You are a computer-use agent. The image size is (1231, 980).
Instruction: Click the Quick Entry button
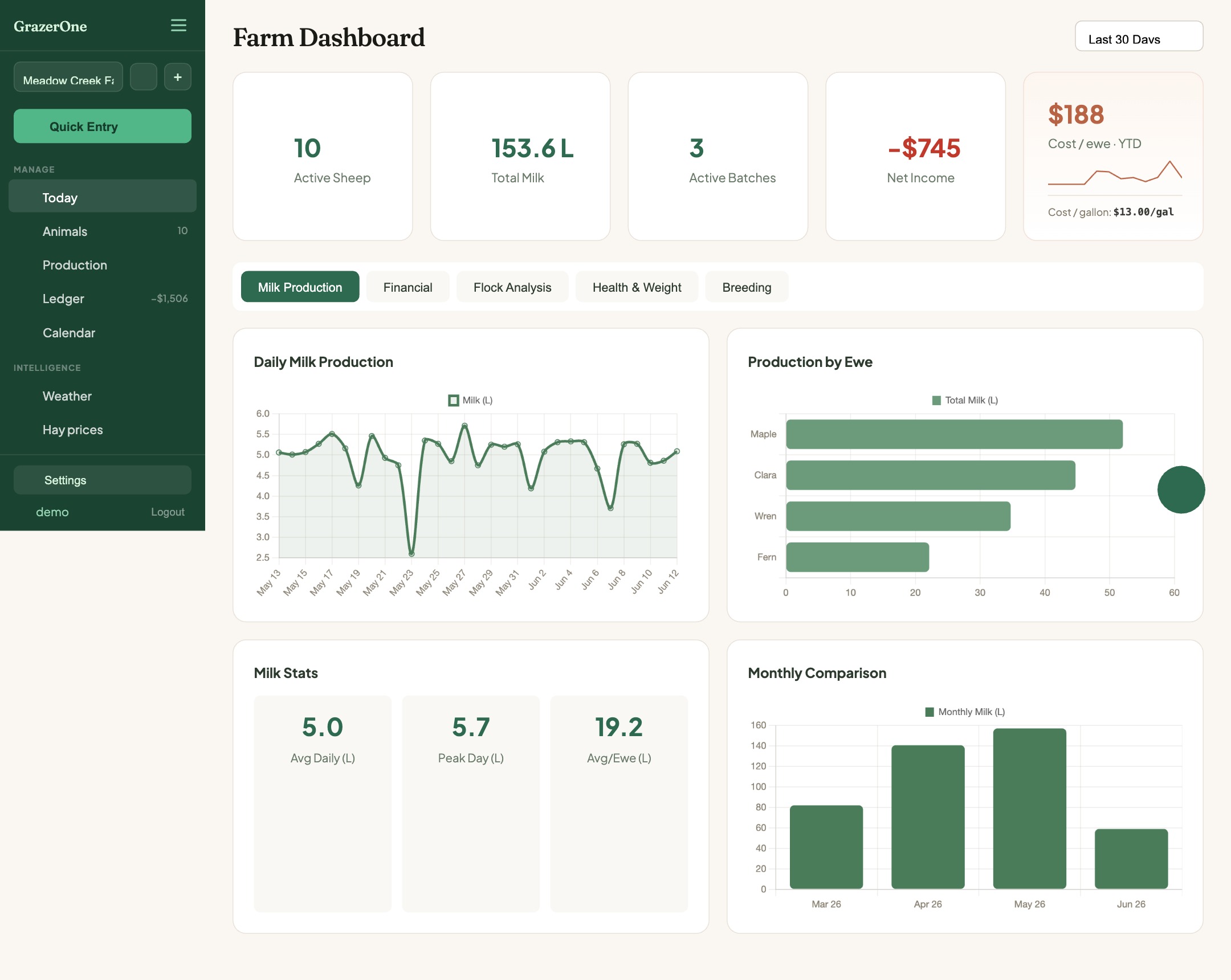coord(102,126)
